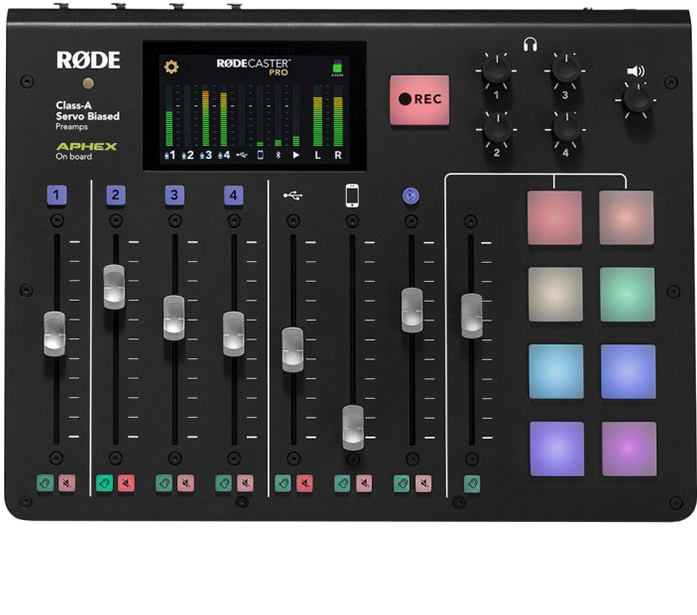Click headphone 1 volume knob

pyautogui.click(x=497, y=70)
